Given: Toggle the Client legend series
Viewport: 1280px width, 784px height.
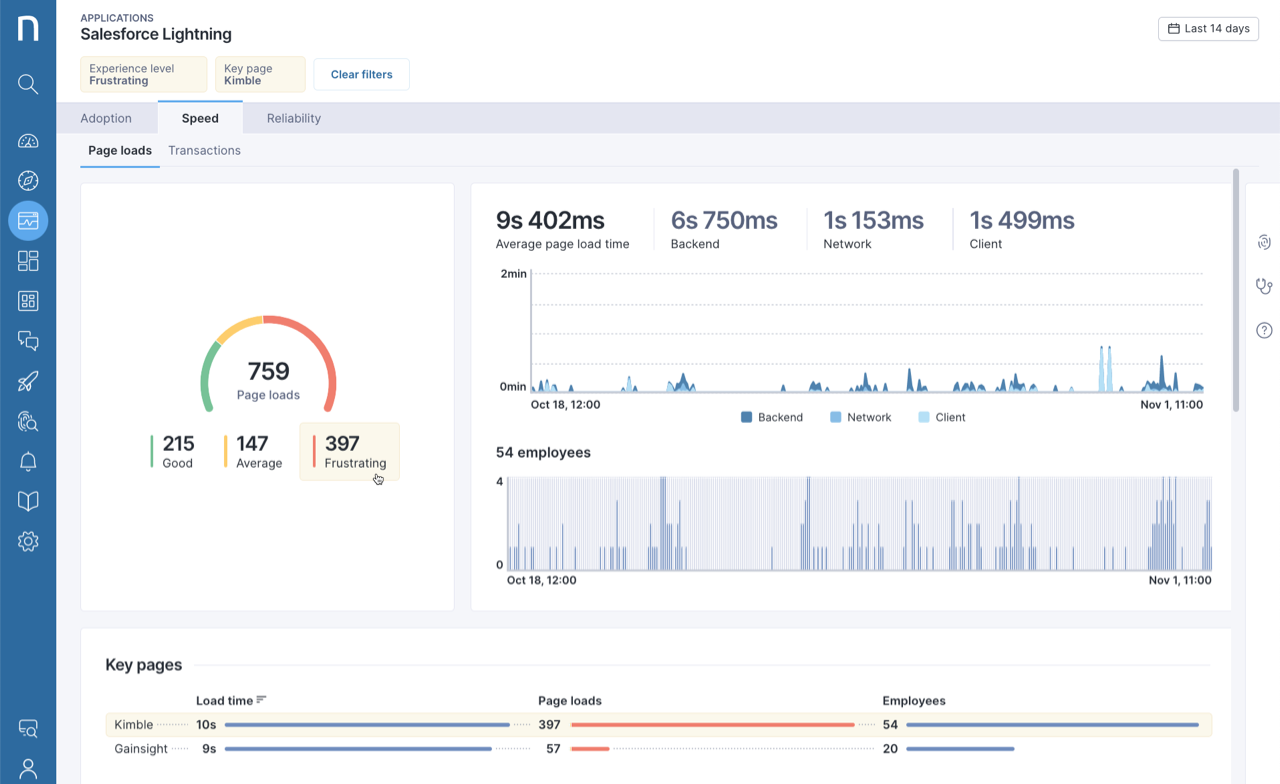Looking at the screenshot, I should point(941,417).
